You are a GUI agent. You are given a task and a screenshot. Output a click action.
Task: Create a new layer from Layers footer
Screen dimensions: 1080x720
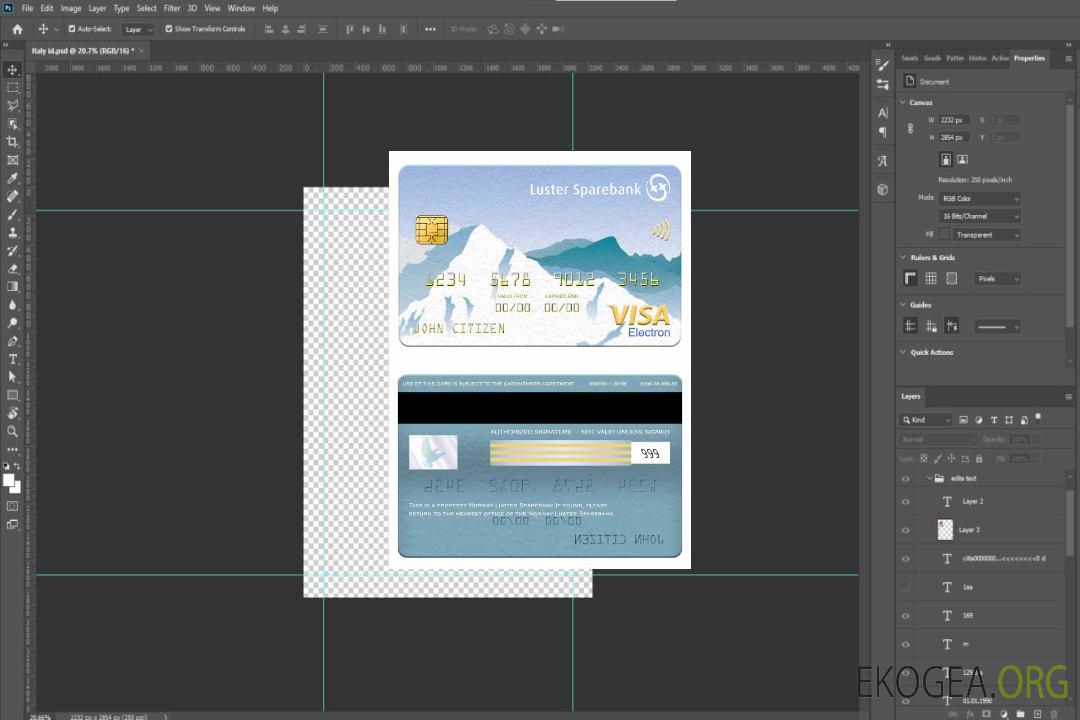[x=1037, y=714]
